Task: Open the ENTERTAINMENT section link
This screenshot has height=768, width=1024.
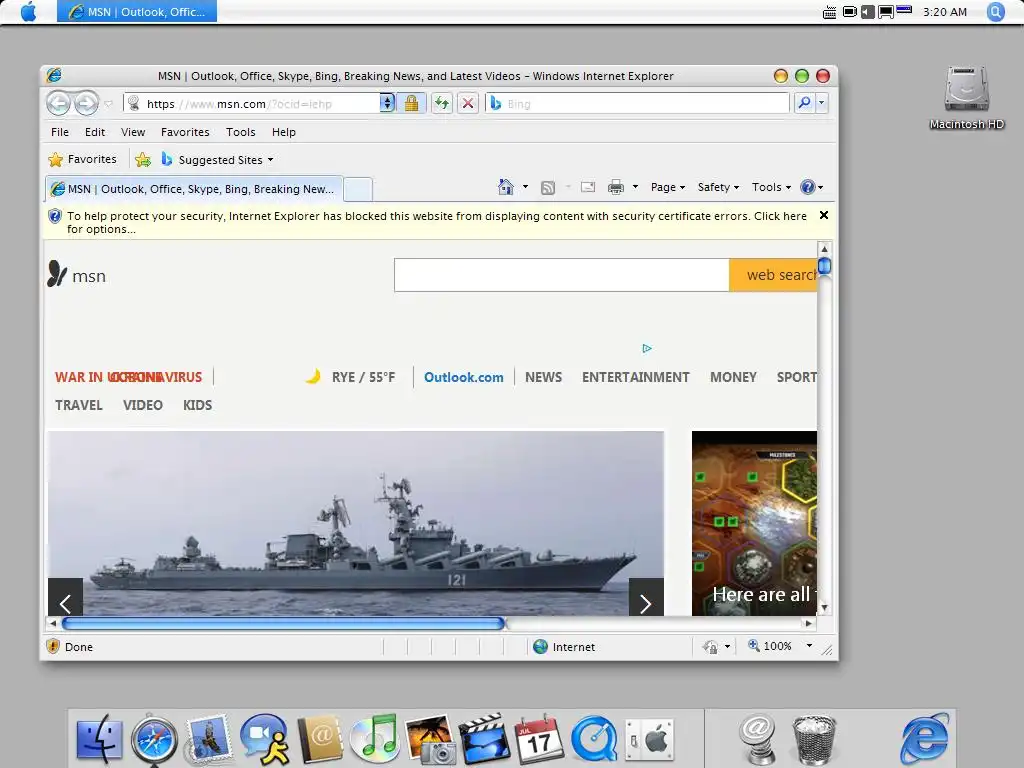Action: (635, 377)
